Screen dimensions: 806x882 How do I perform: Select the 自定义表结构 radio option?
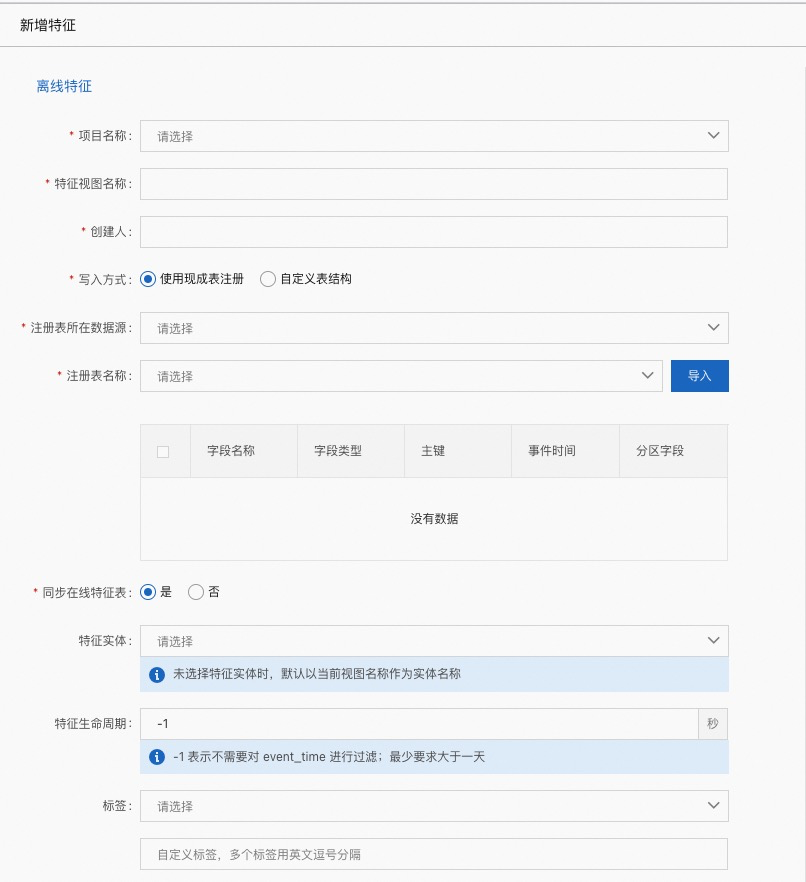click(x=268, y=280)
